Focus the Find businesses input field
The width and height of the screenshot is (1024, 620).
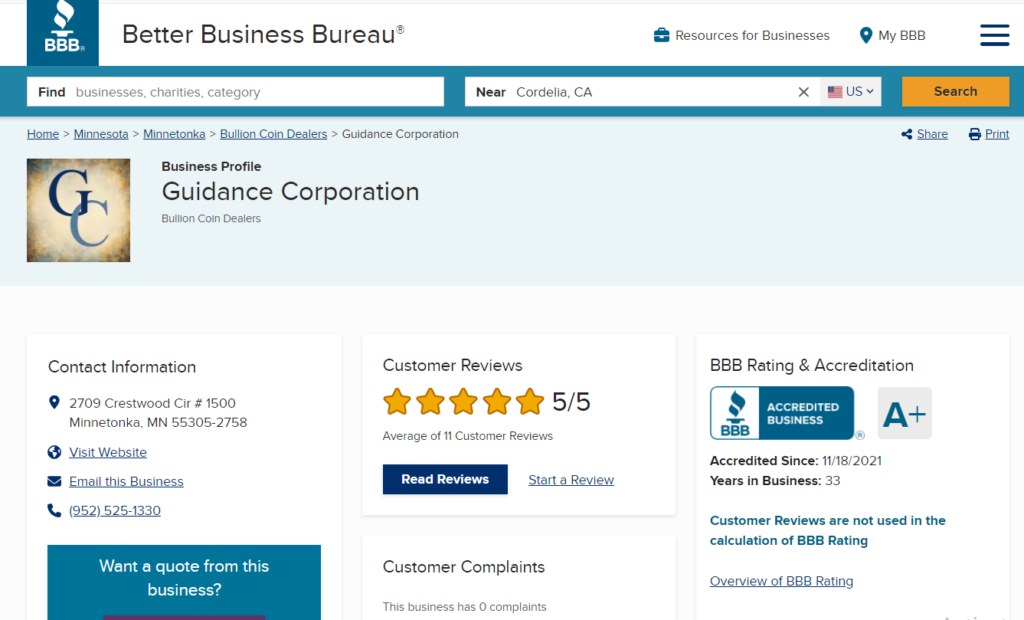pos(235,92)
